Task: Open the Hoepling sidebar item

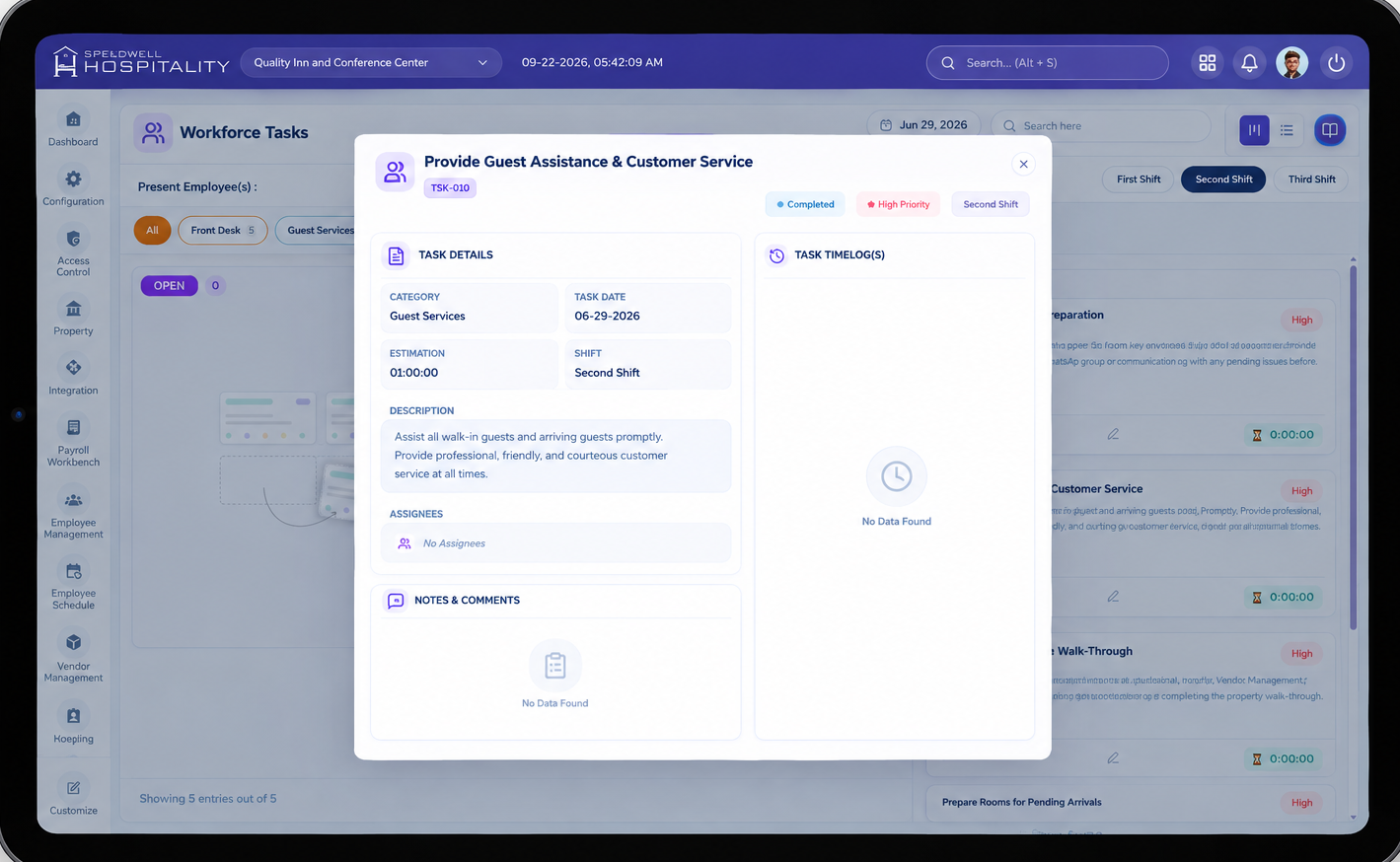Action: pos(73,725)
